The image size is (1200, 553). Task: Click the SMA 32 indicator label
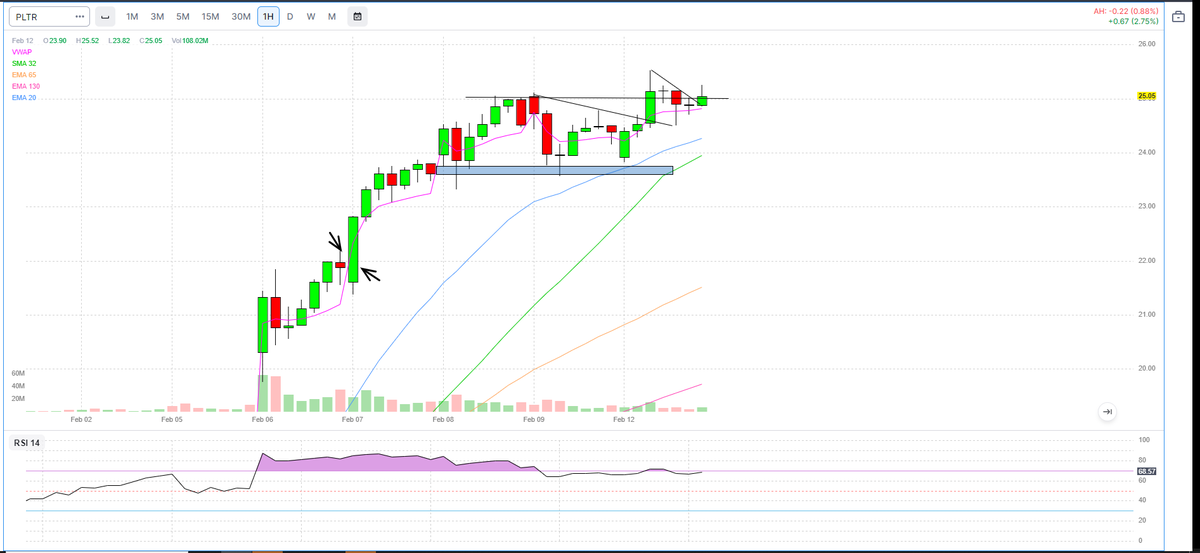click(24, 63)
